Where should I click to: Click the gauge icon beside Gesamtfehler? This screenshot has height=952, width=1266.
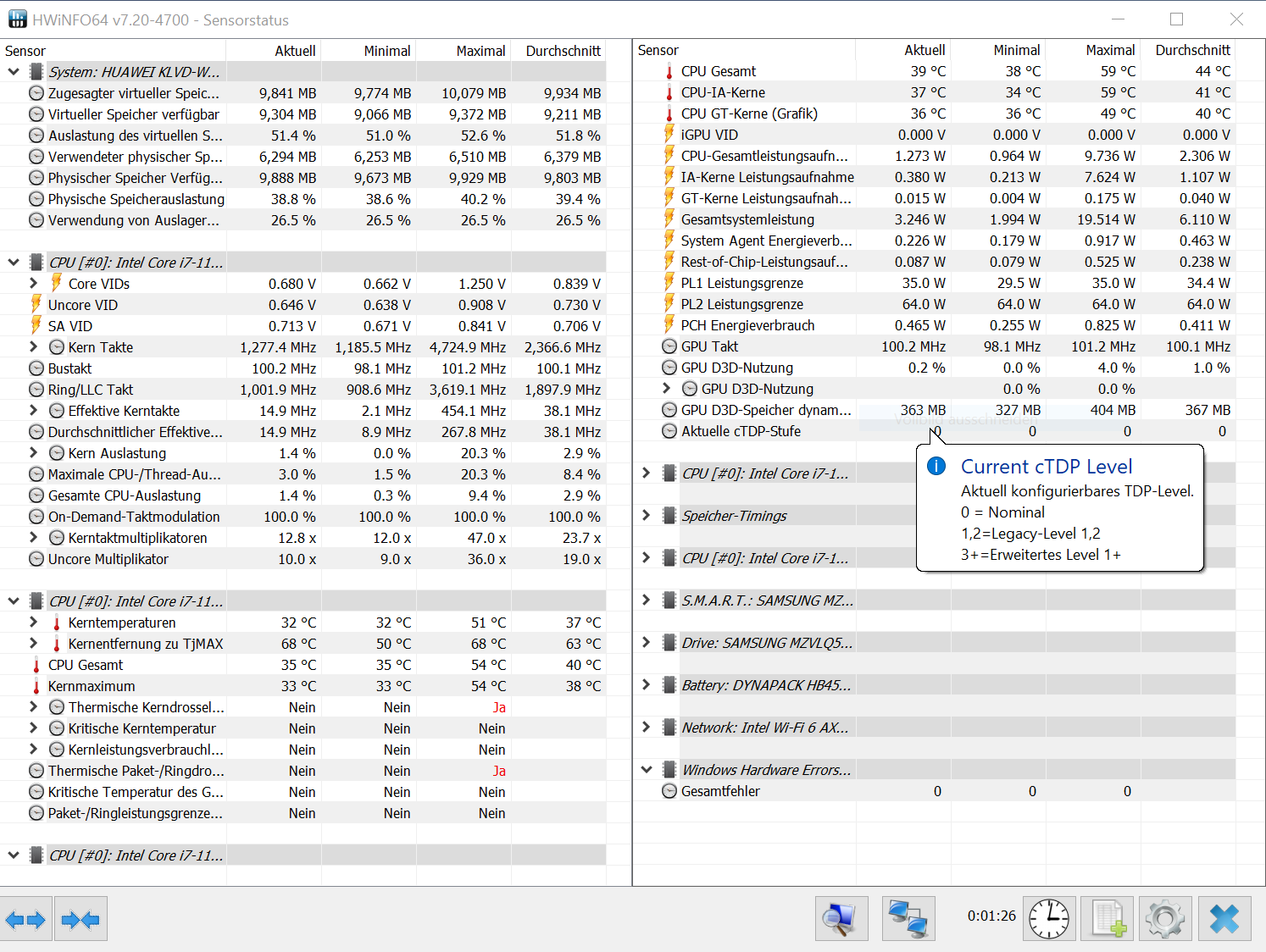669,791
